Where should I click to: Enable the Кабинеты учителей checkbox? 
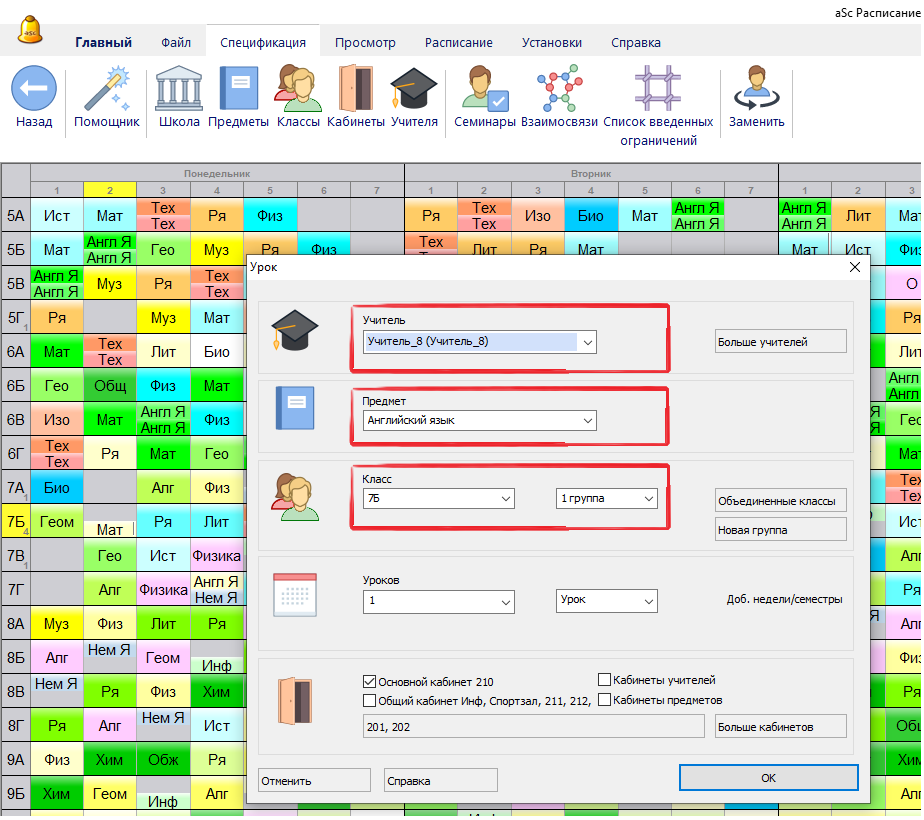pos(604,680)
